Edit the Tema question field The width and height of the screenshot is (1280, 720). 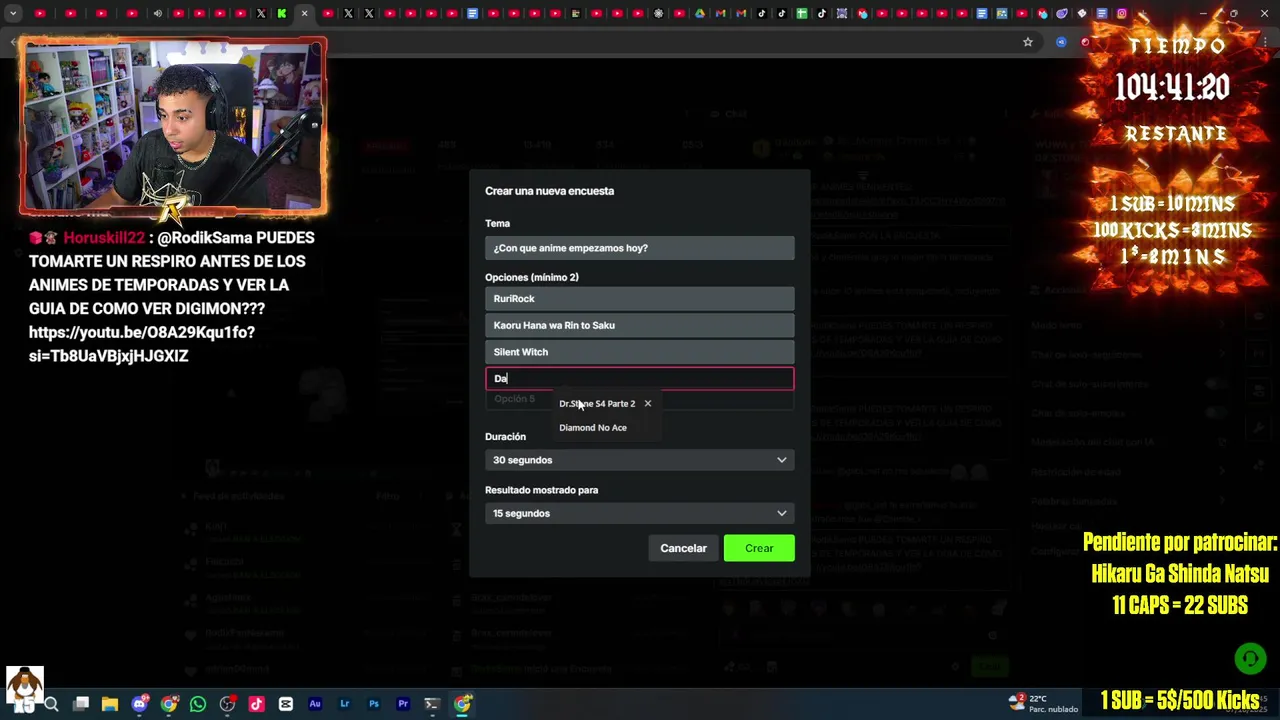[x=640, y=248]
